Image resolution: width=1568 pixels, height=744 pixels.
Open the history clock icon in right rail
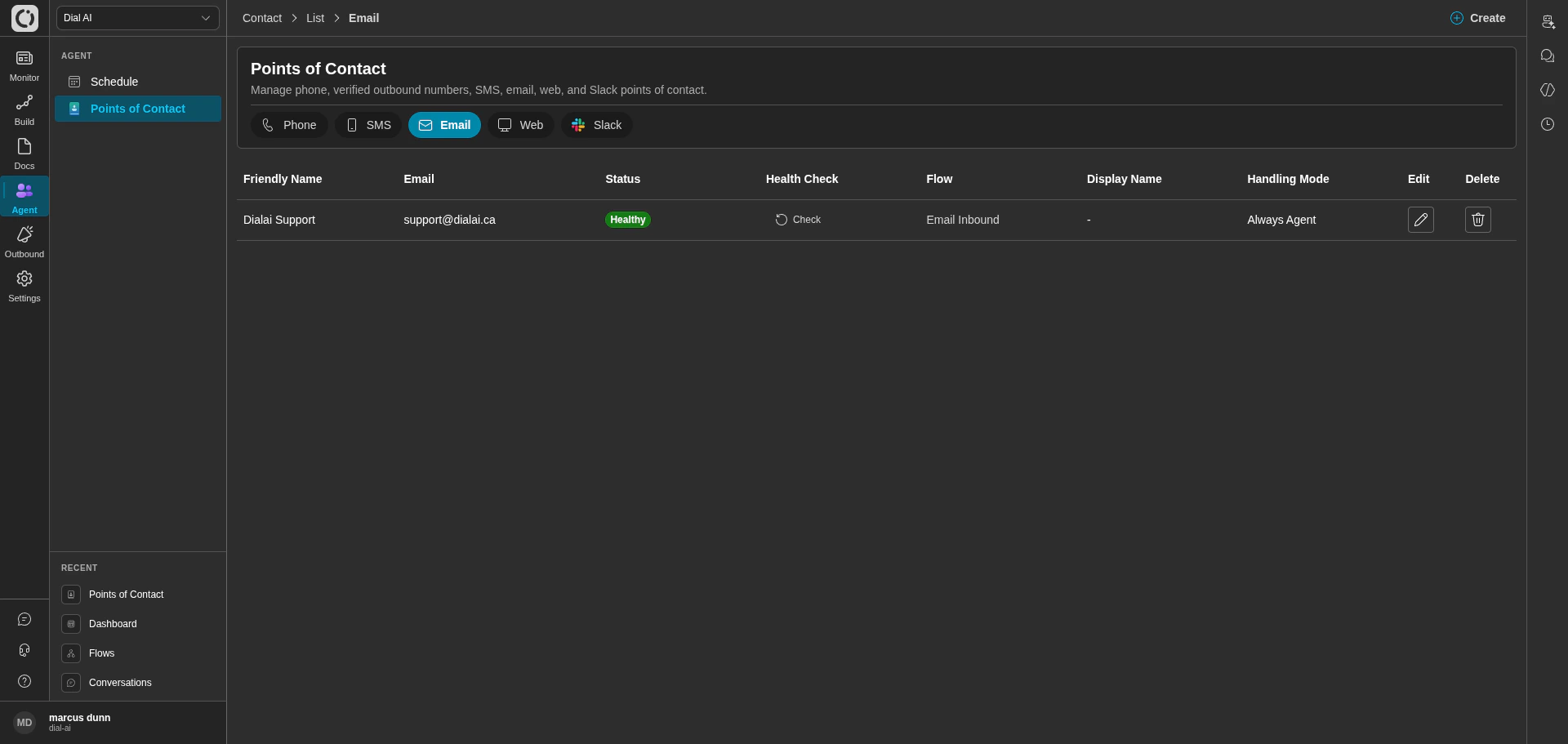pos(1548,124)
